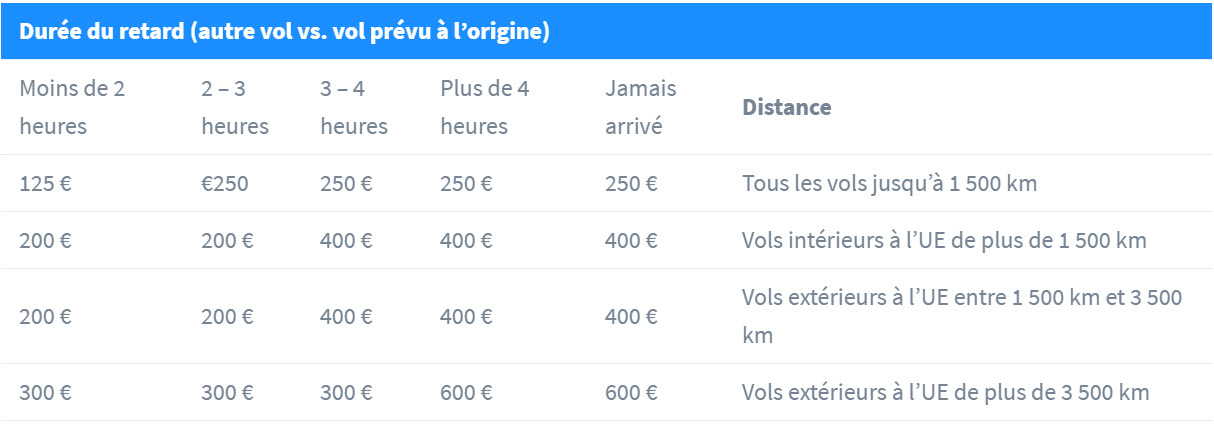This screenshot has height=428, width=1214.
Task: Click "600 €" in the Plus de 4 heures column
Action: 466,393
